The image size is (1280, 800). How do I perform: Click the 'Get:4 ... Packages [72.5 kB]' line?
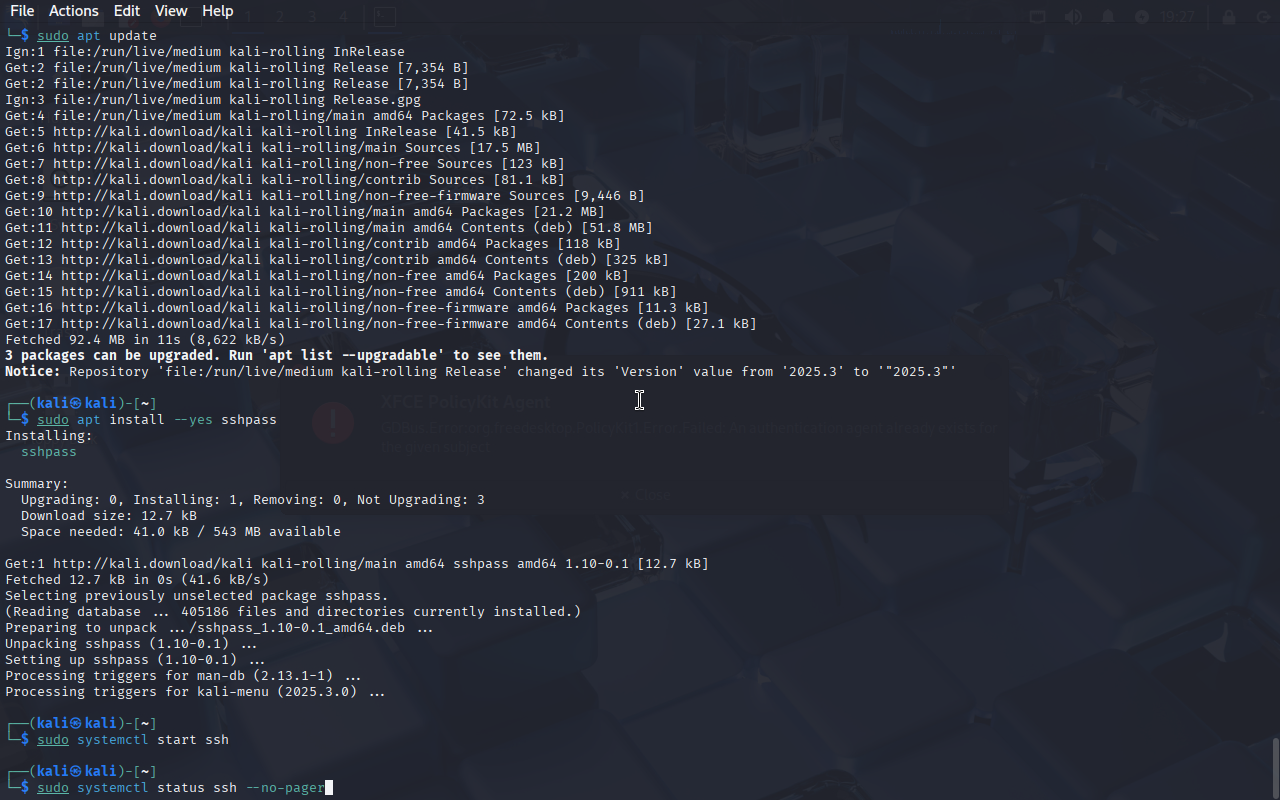[285, 116]
